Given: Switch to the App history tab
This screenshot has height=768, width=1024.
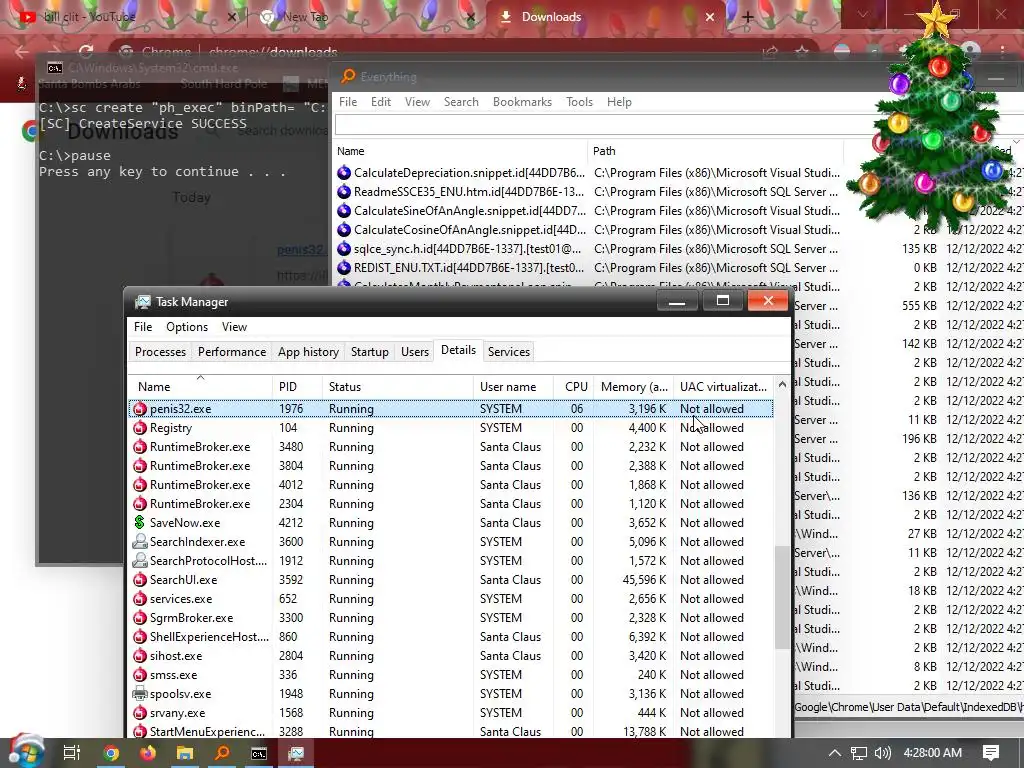Looking at the screenshot, I should point(308,351).
